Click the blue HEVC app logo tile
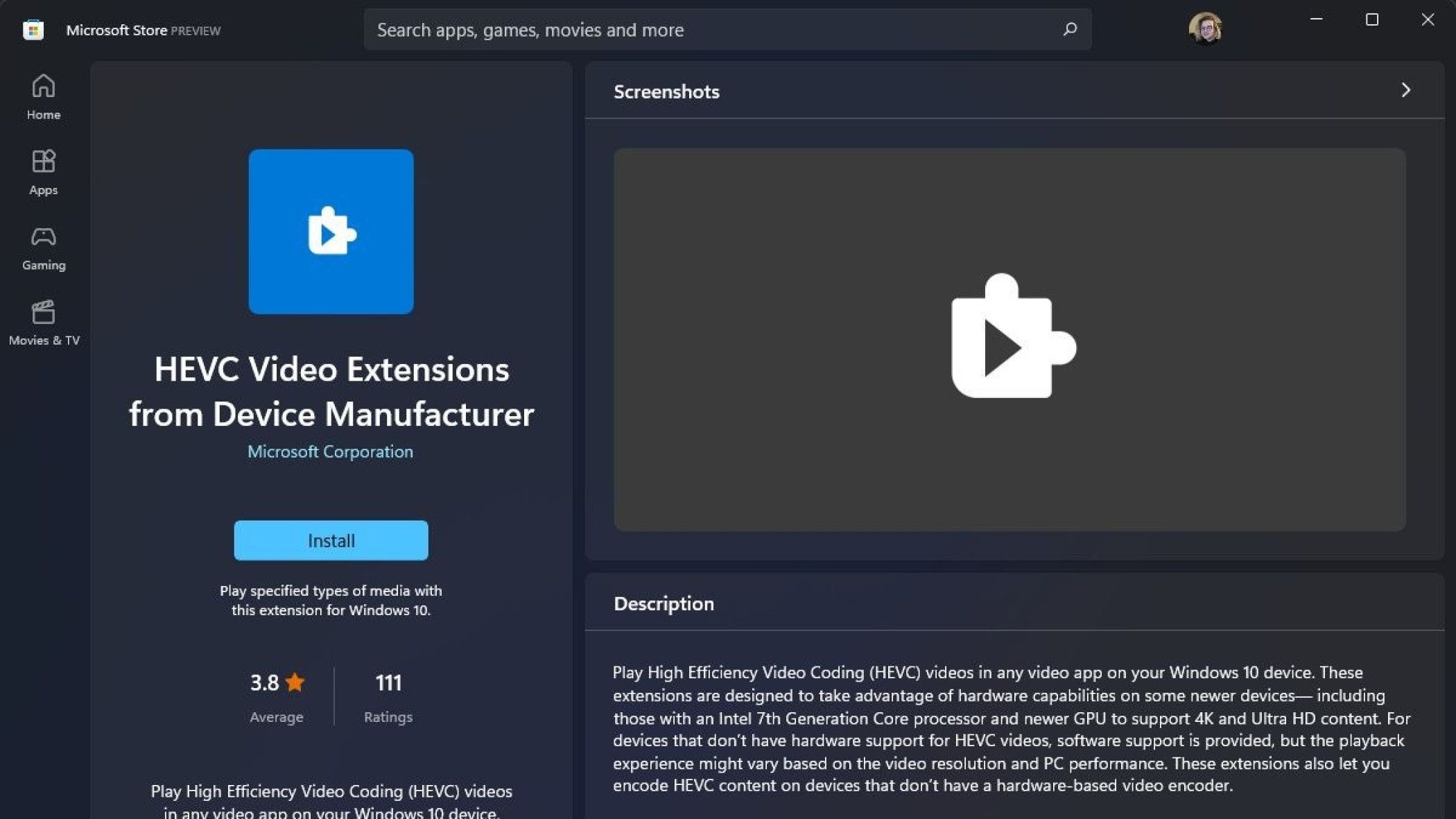The image size is (1456, 819). tap(331, 232)
